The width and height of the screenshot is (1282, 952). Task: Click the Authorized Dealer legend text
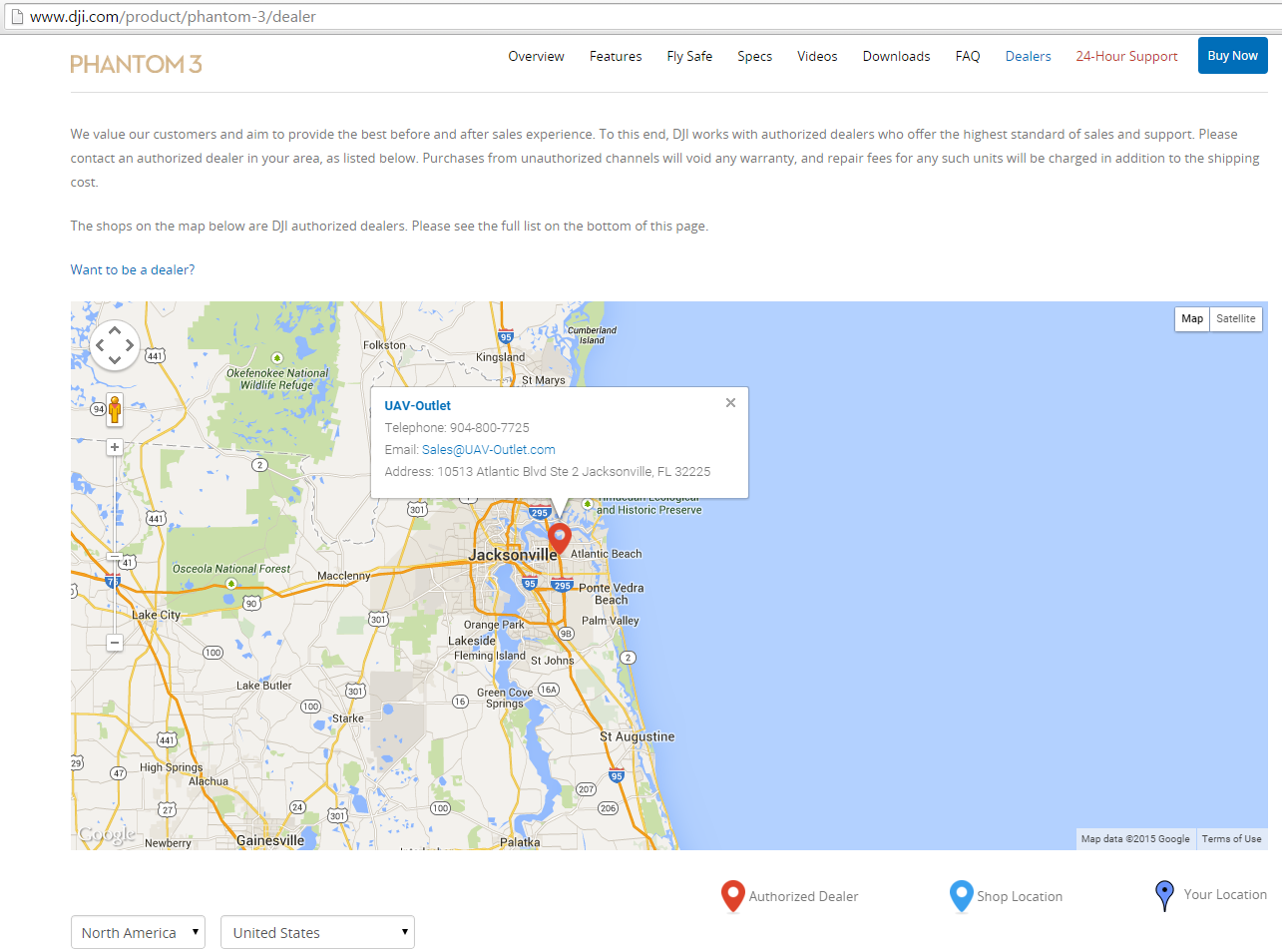(803, 896)
